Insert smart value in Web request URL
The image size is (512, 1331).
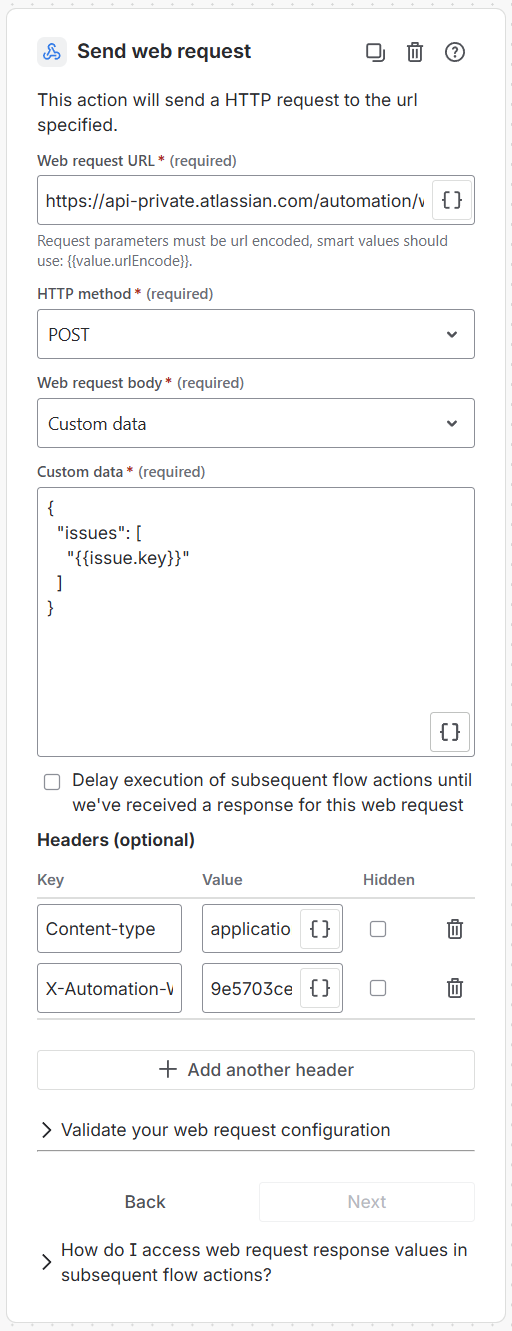(452, 200)
